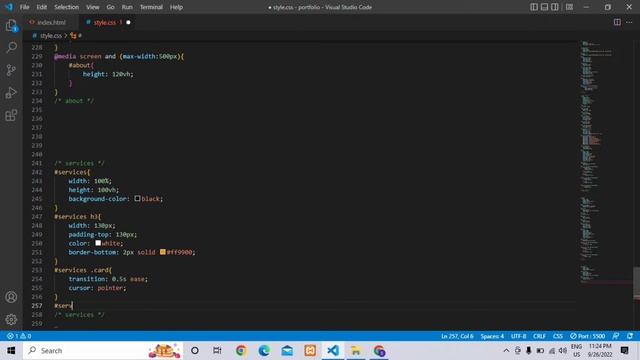Image resolution: width=640 pixels, height=360 pixels.
Task: Open the View menu
Action: (x=93, y=7)
